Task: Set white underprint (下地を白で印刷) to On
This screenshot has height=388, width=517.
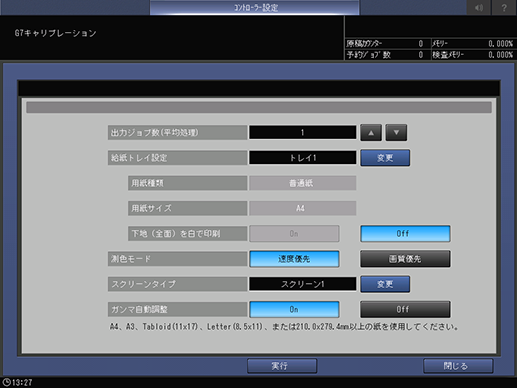Action: pyautogui.click(x=294, y=233)
